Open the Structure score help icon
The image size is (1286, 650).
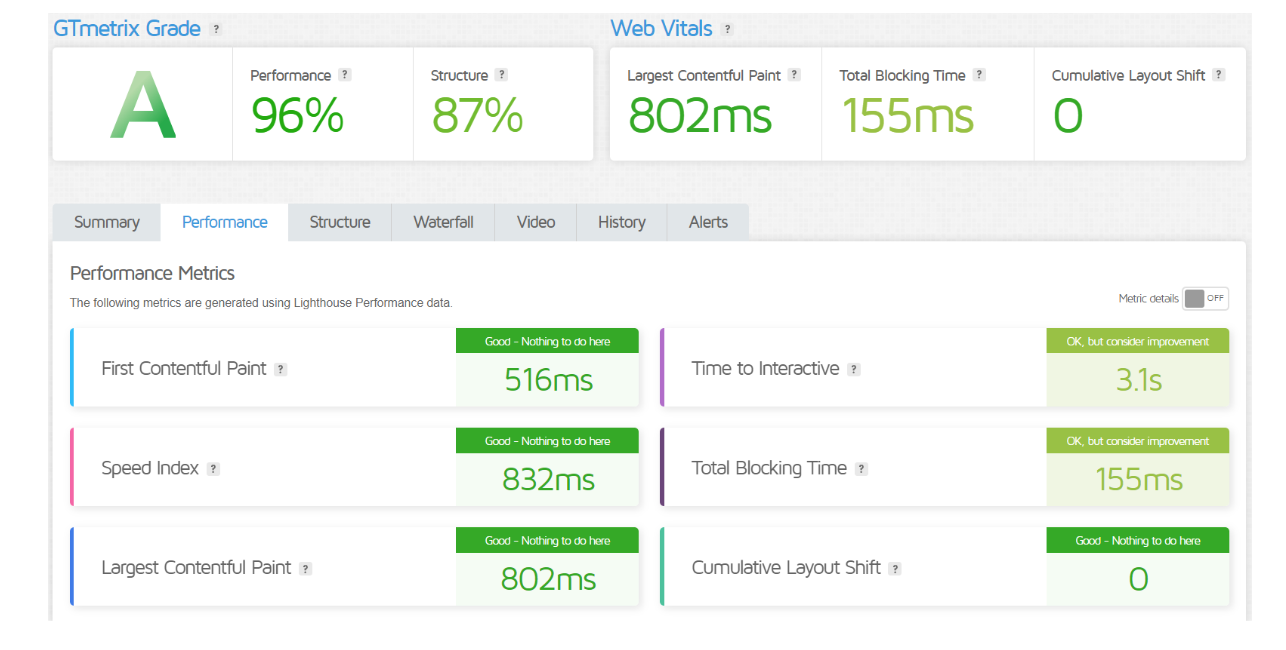click(502, 75)
